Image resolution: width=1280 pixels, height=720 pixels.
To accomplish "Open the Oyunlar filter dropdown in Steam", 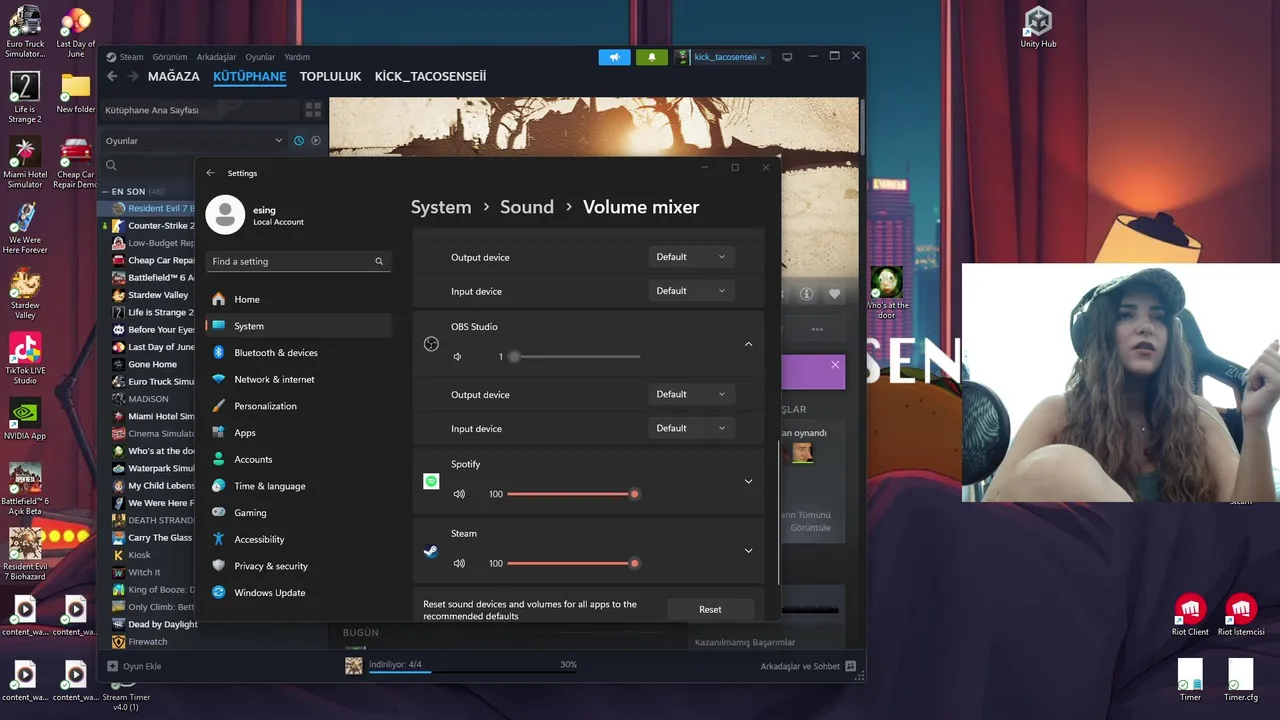I will tap(195, 141).
